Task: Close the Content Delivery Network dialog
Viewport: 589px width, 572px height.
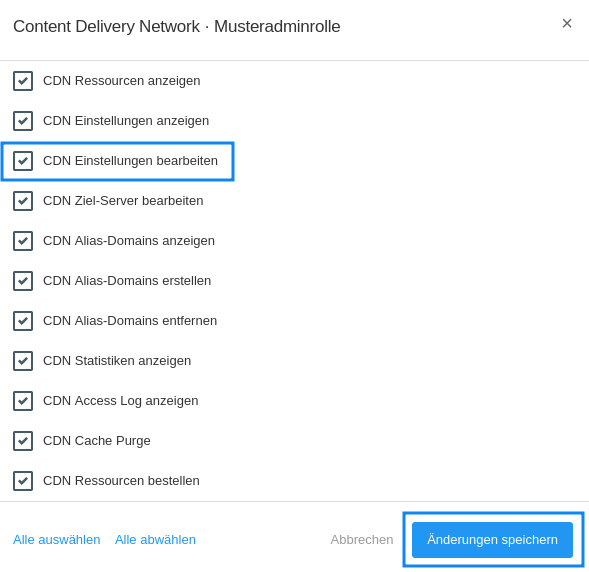Action: tap(566, 23)
